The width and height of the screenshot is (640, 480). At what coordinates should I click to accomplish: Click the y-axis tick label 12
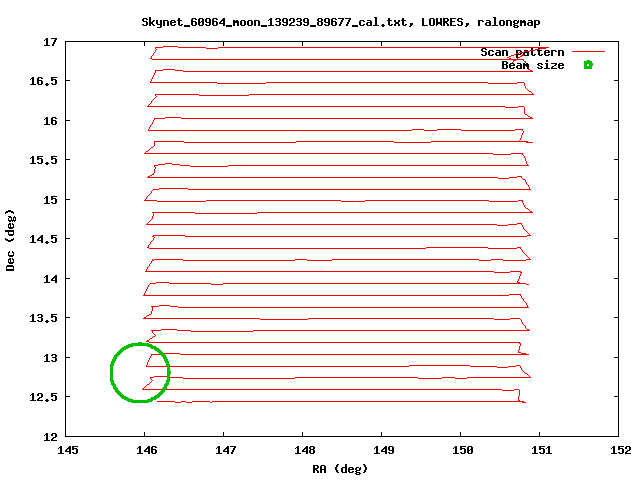50,436
